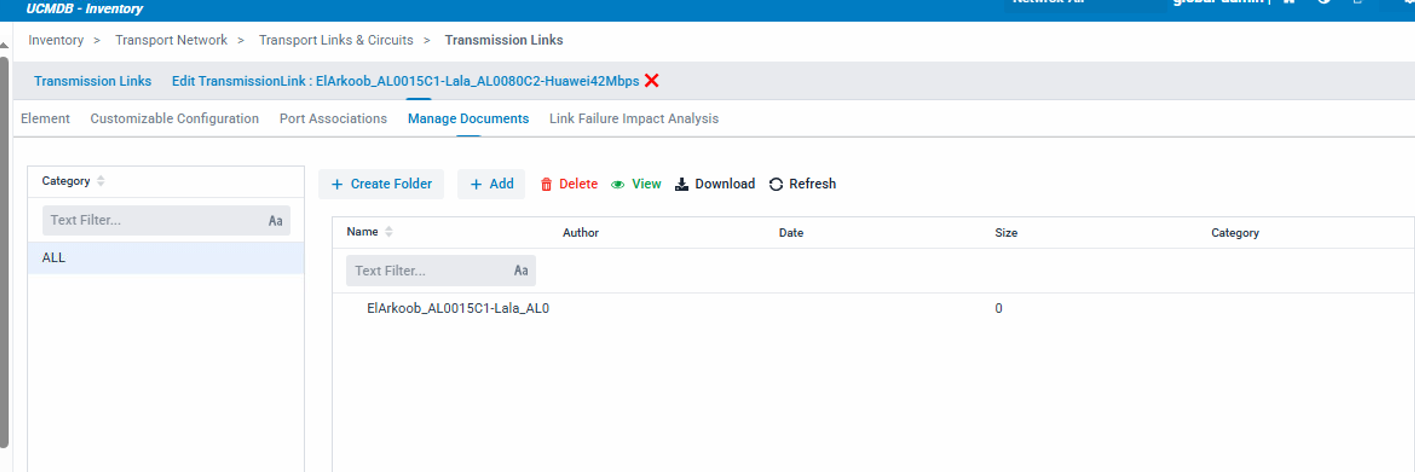The width and height of the screenshot is (1415, 472).
Task: Click the Inventory breadcrumb link
Action: (56, 40)
